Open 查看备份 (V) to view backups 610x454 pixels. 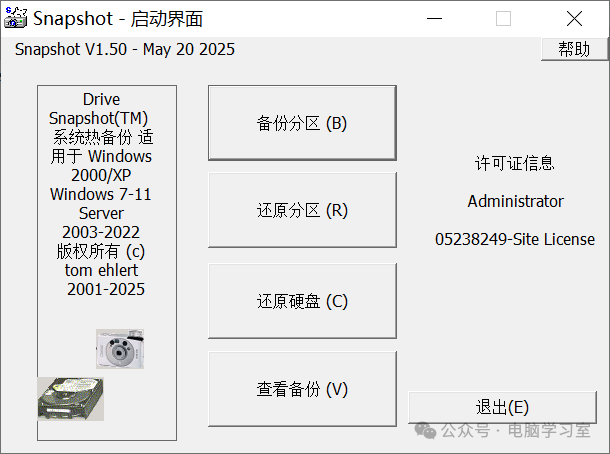point(302,389)
